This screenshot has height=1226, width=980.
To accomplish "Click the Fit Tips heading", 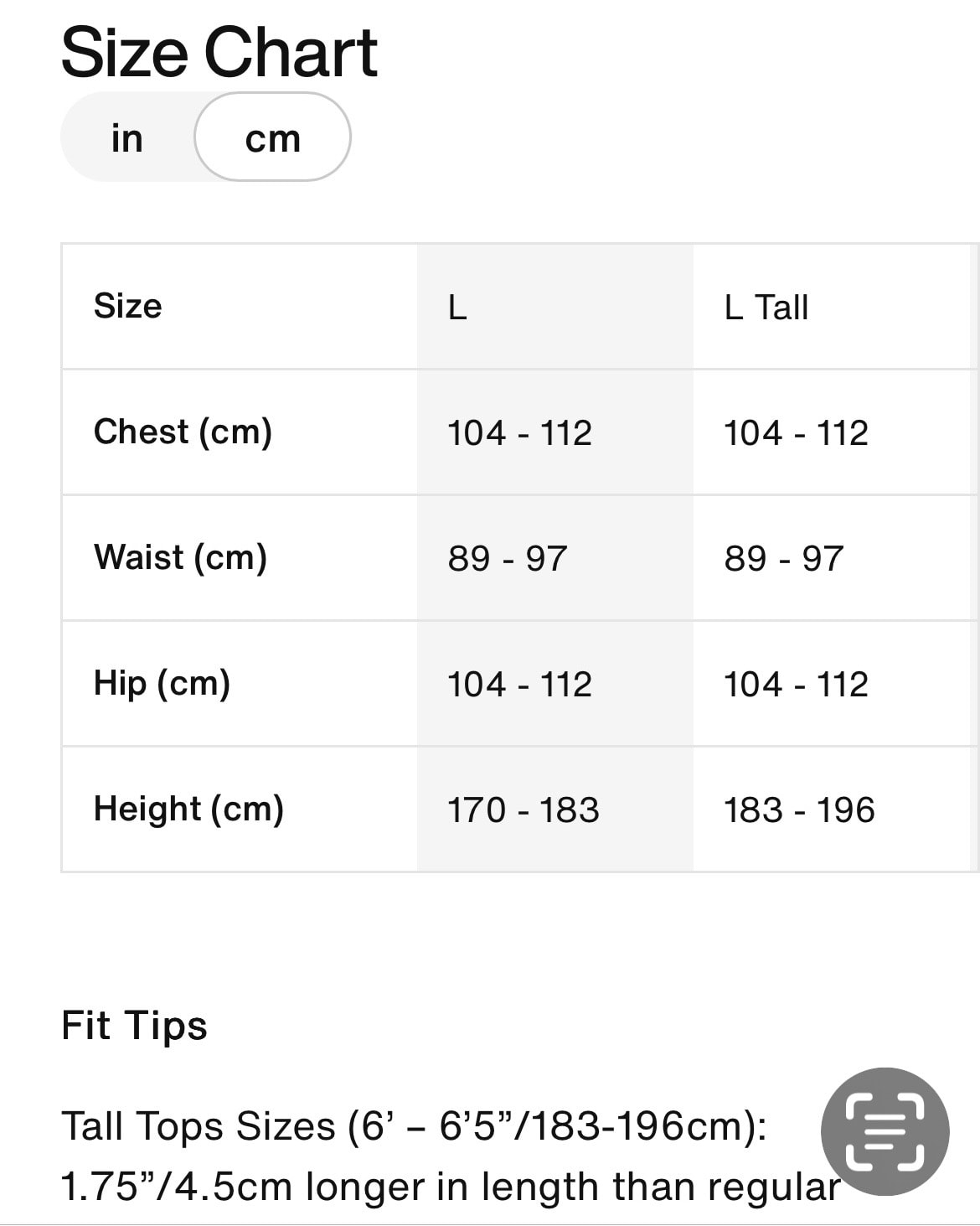I will pos(134,1026).
